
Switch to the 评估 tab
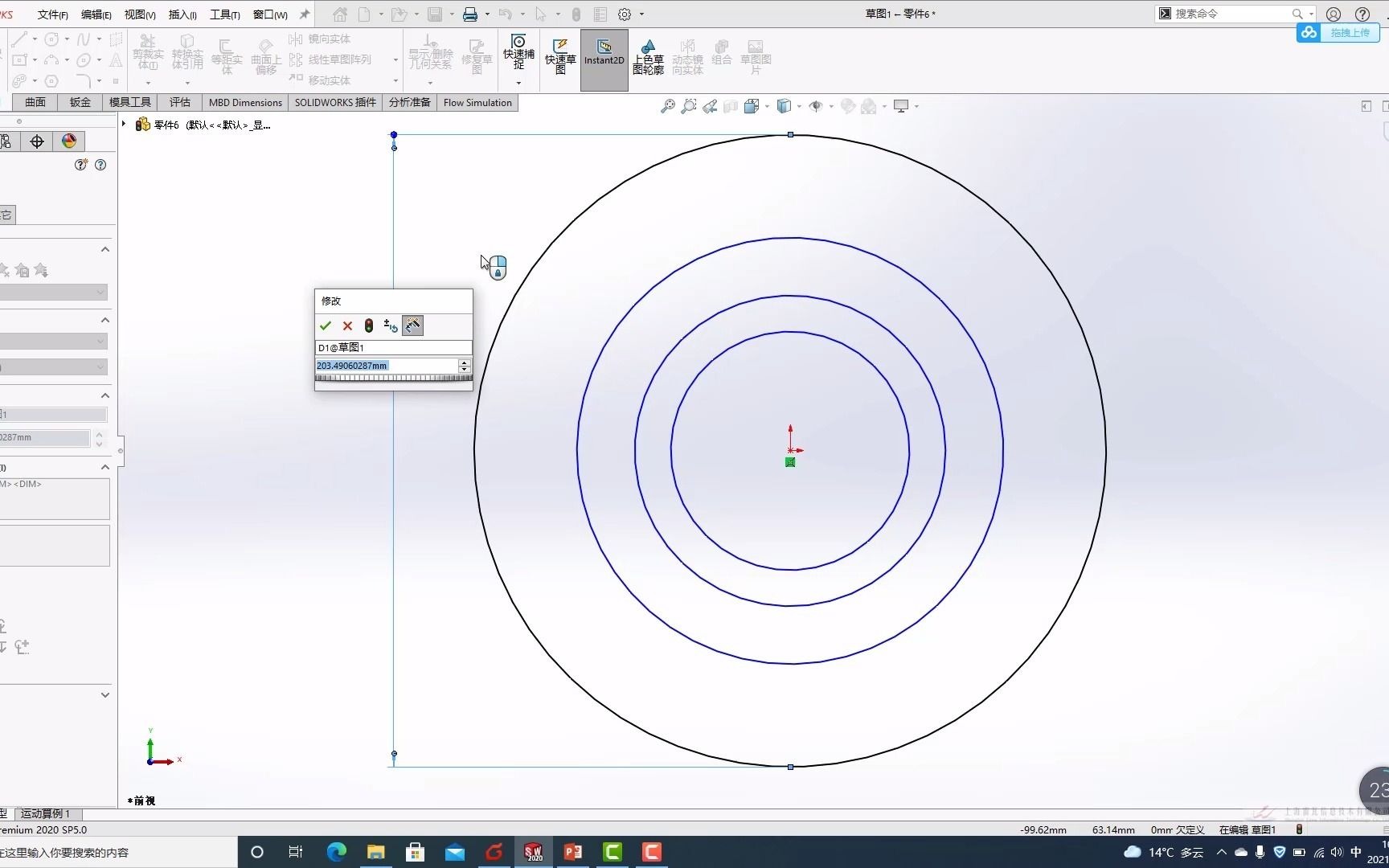180,102
